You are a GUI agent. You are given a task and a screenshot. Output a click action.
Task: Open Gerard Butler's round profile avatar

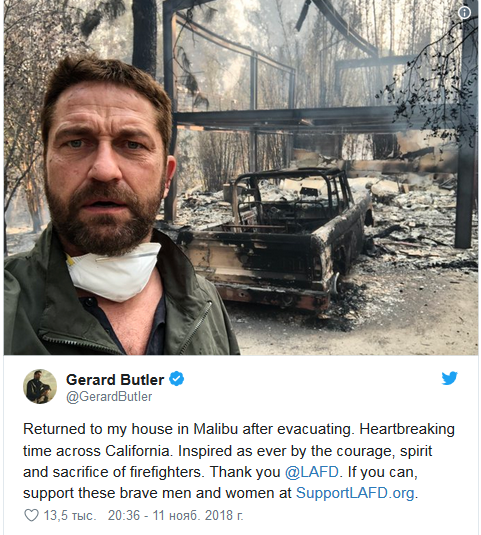point(40,386)
